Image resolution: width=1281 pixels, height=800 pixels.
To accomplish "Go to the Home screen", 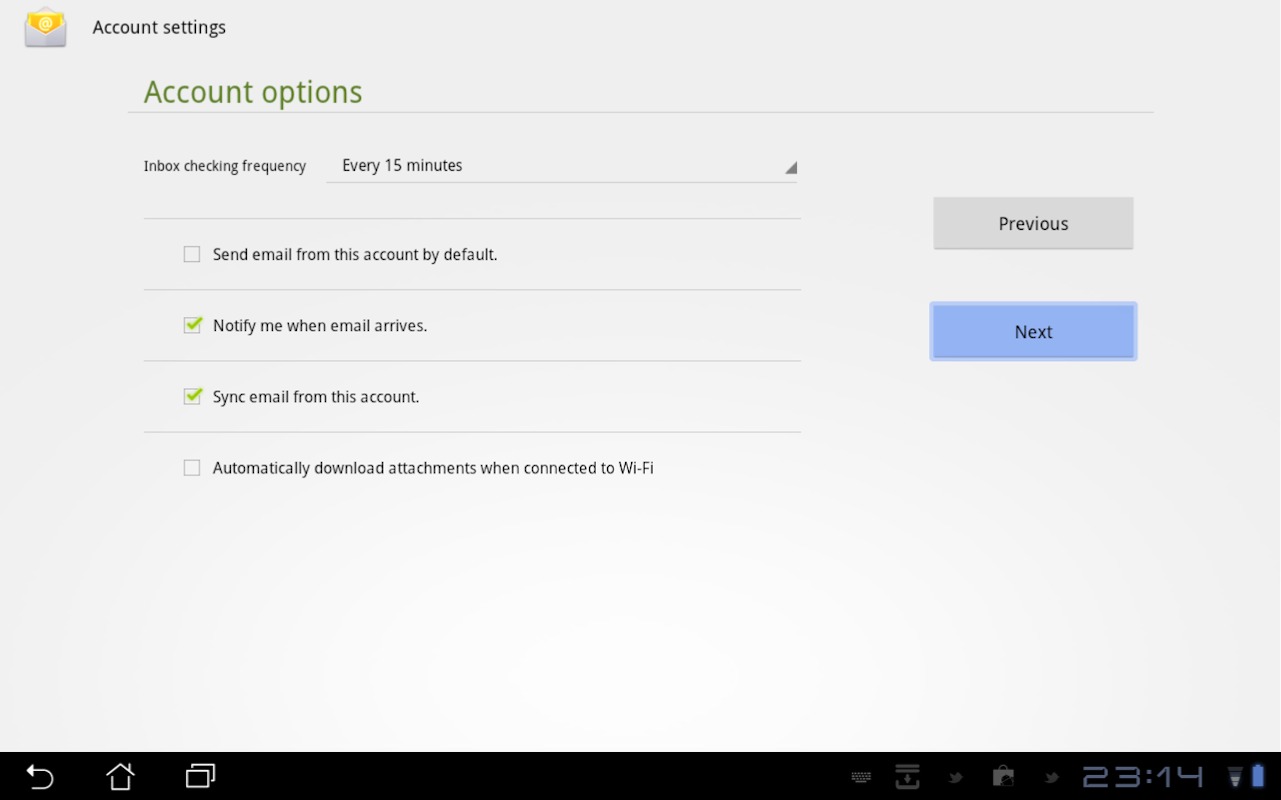I will point(120,776).
